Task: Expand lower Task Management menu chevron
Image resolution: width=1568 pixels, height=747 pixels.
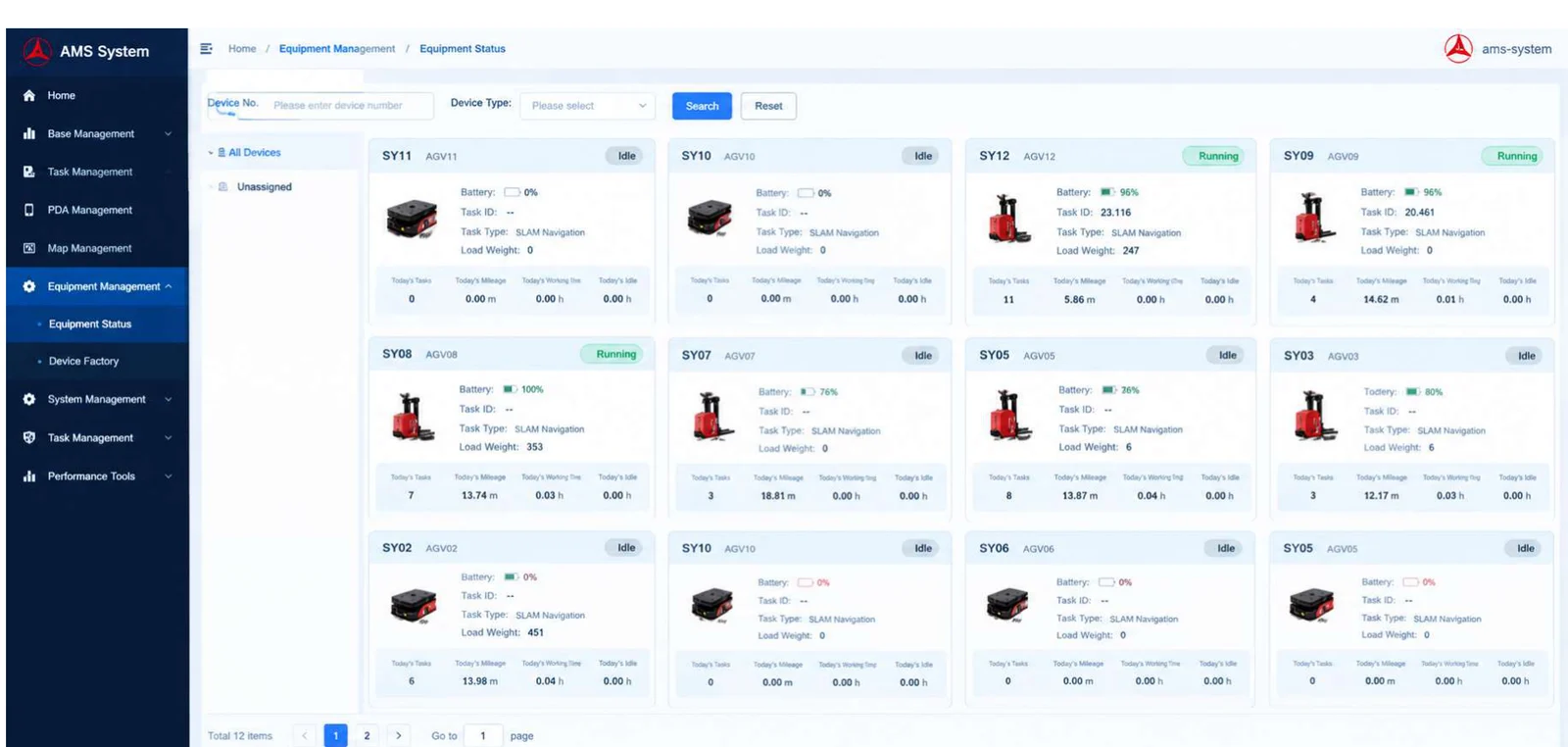Action: point(169,438)
